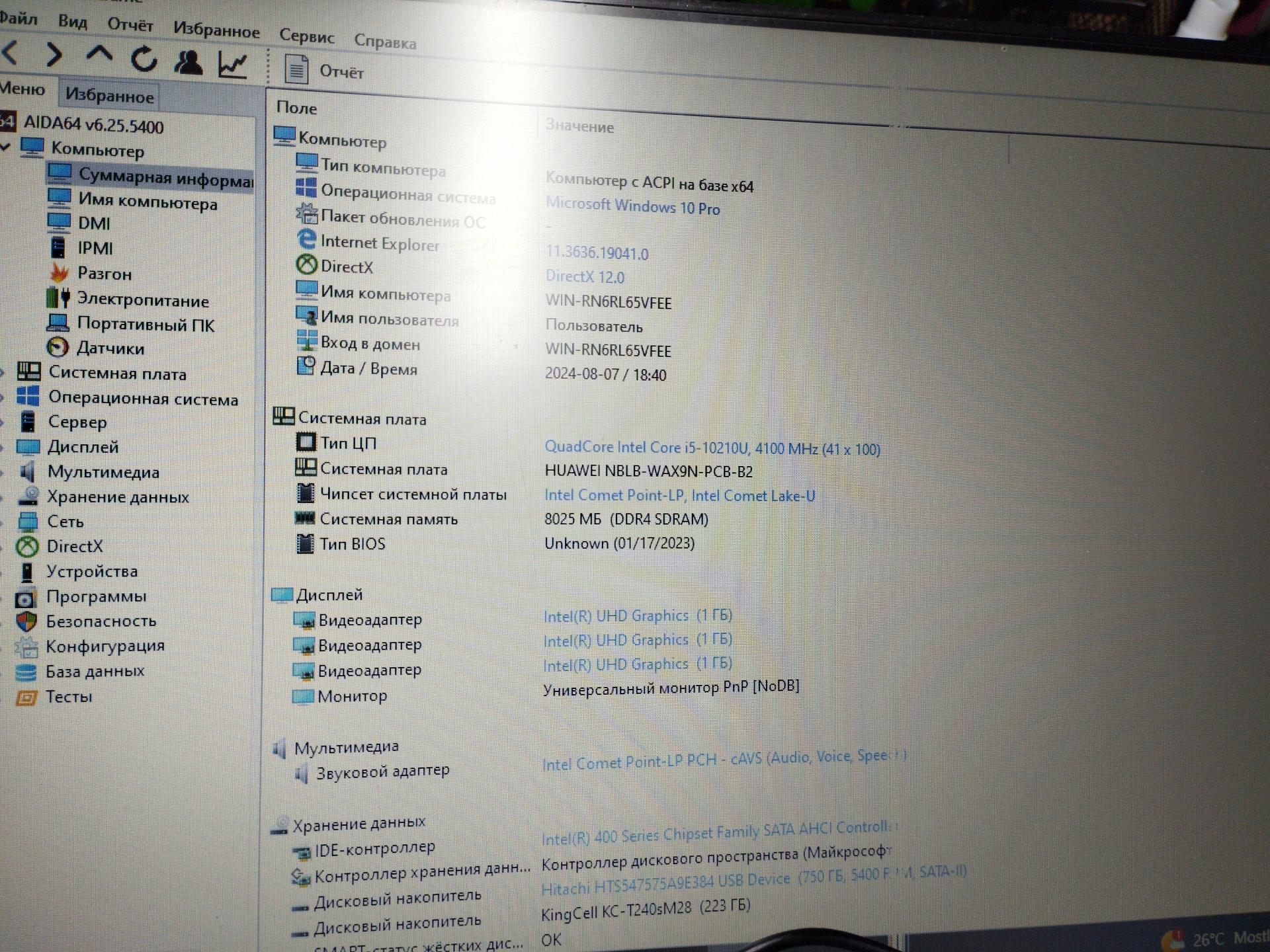Click the Безопасность shield icon in tree
Image resolution: width=1270 pixels, height=952 pixels.
click(x=26, y=621)
